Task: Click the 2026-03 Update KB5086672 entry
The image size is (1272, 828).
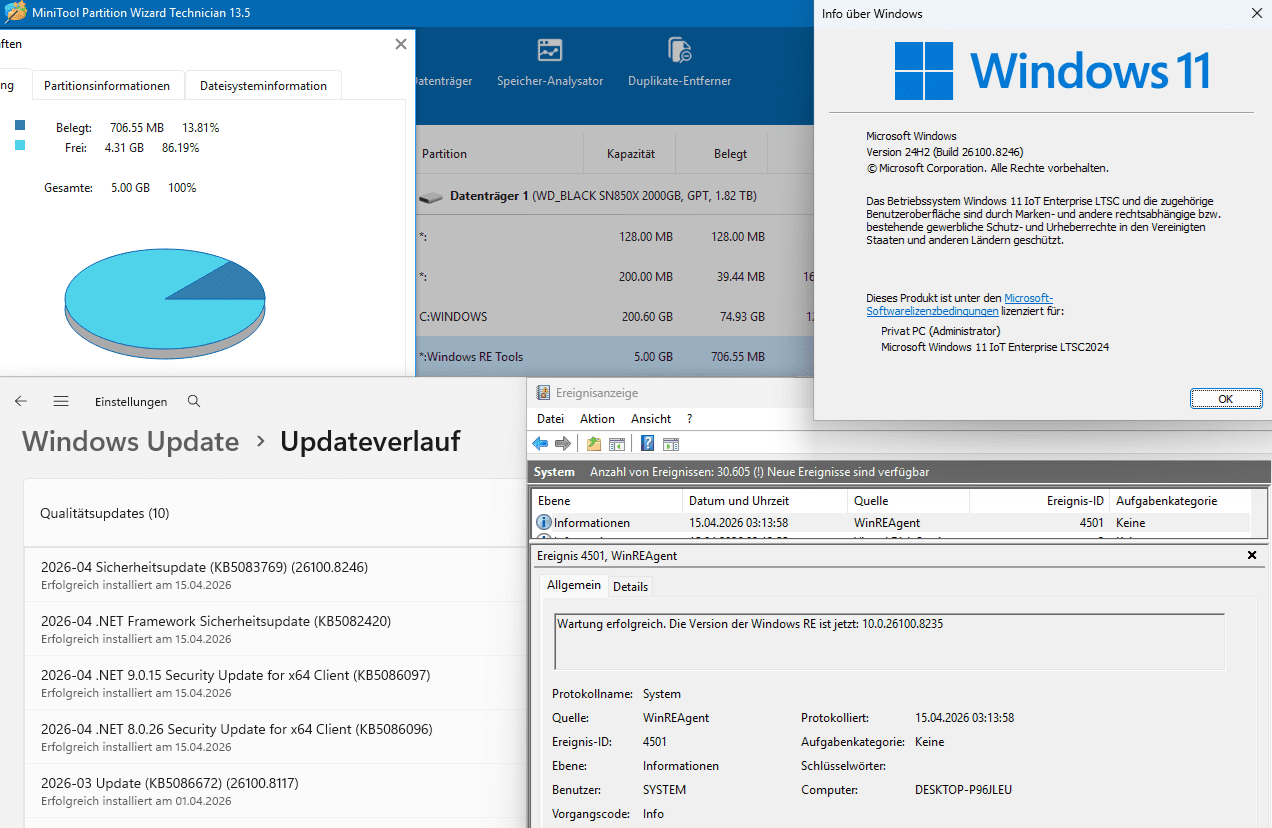Action: 276,791
